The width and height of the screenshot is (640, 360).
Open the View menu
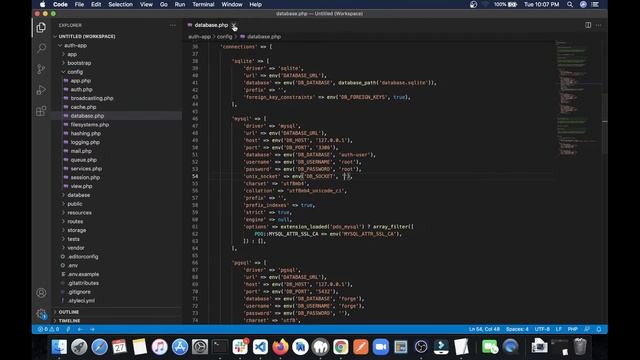146,4
